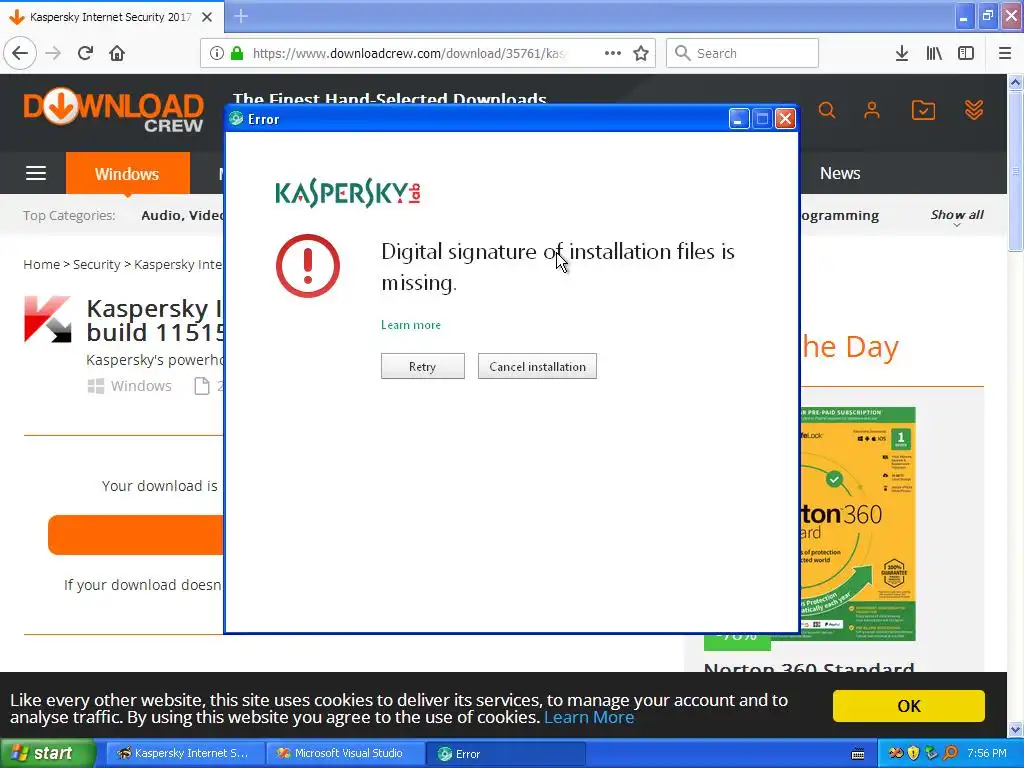Viewport: 1024px width, 768px height.
Task: Select the Audio, Video top category
Action: [182, 216]
